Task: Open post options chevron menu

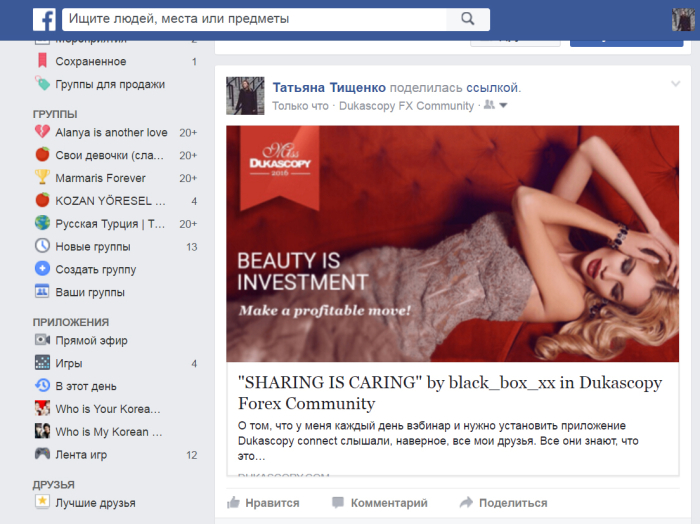Action: (x=675, y=83)
